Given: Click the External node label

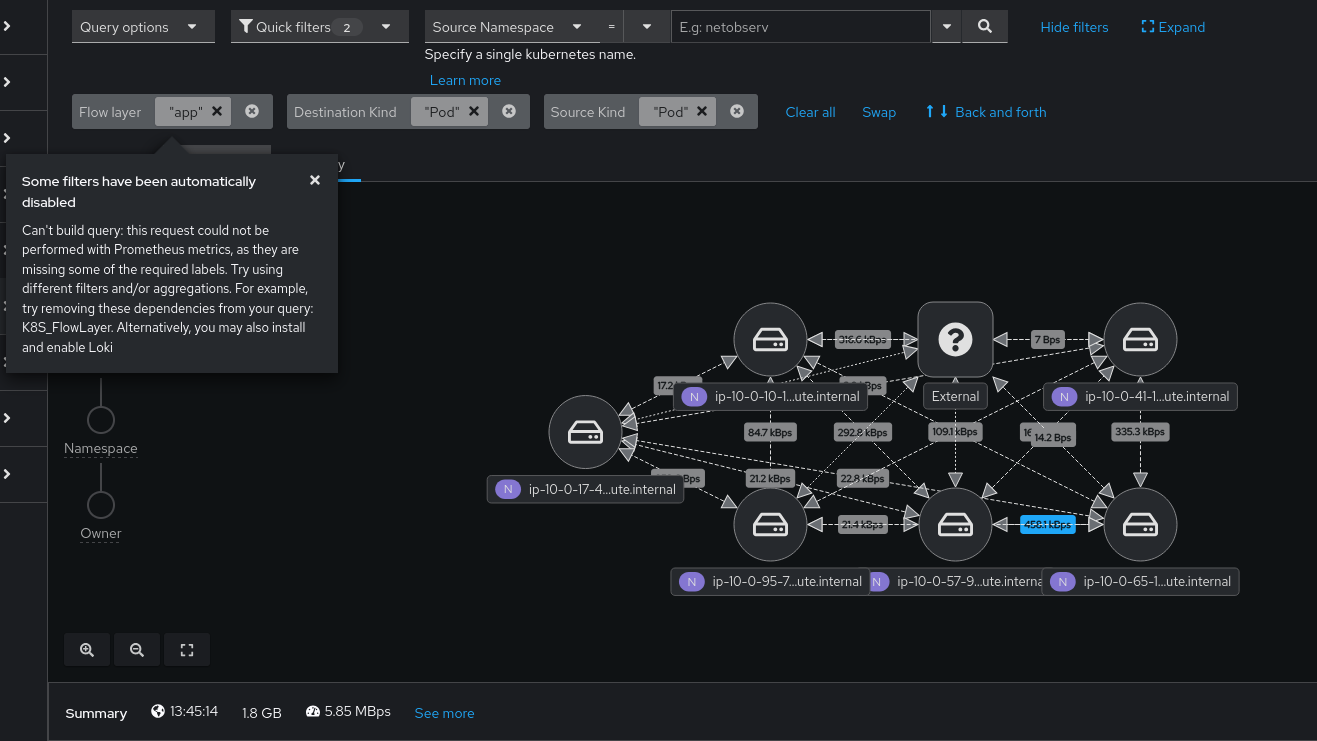Looking at the screenshot, I should (955, 397).
